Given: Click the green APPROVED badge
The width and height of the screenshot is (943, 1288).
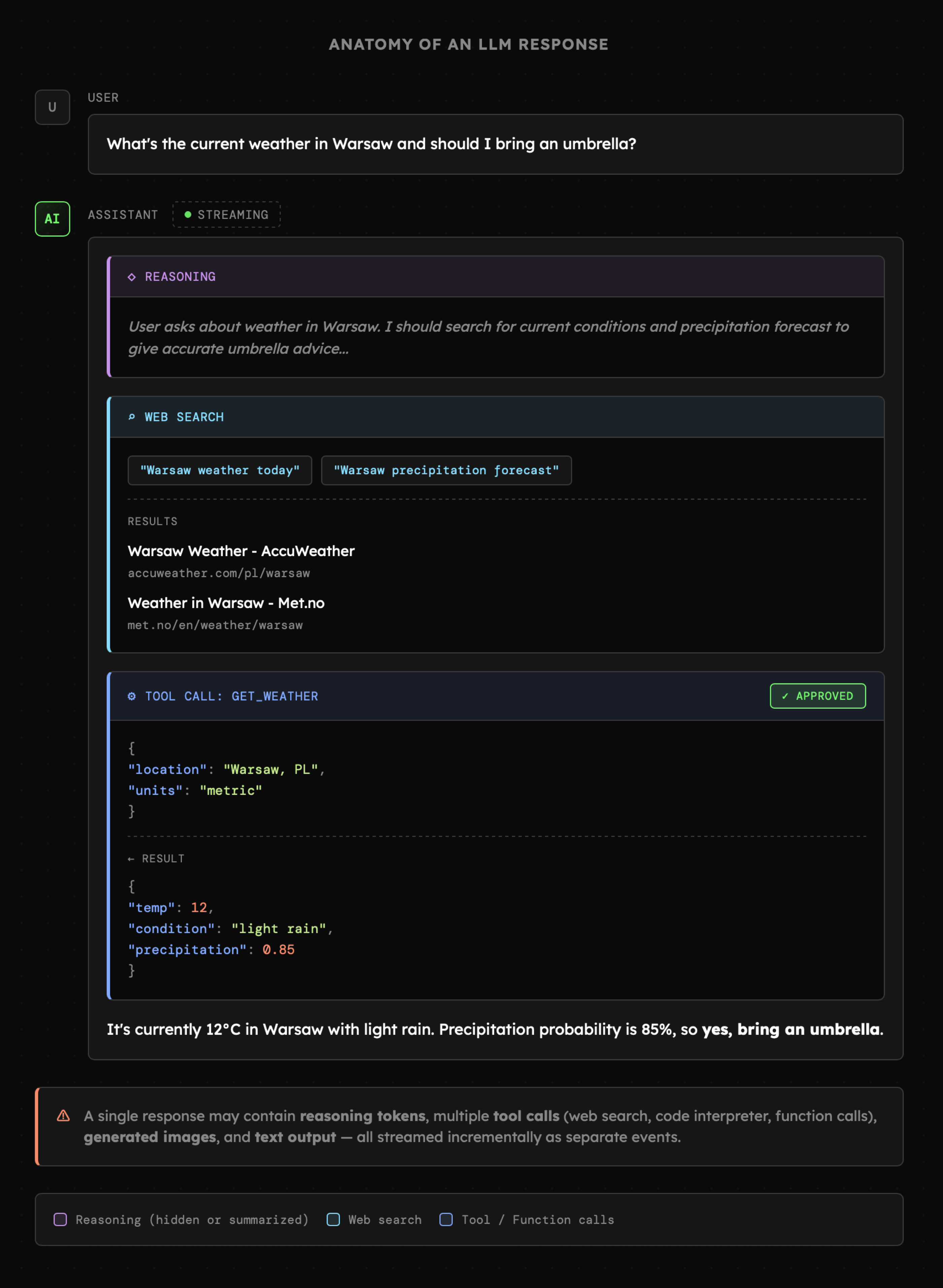Looking at the screenshot, I should [817, 696].
